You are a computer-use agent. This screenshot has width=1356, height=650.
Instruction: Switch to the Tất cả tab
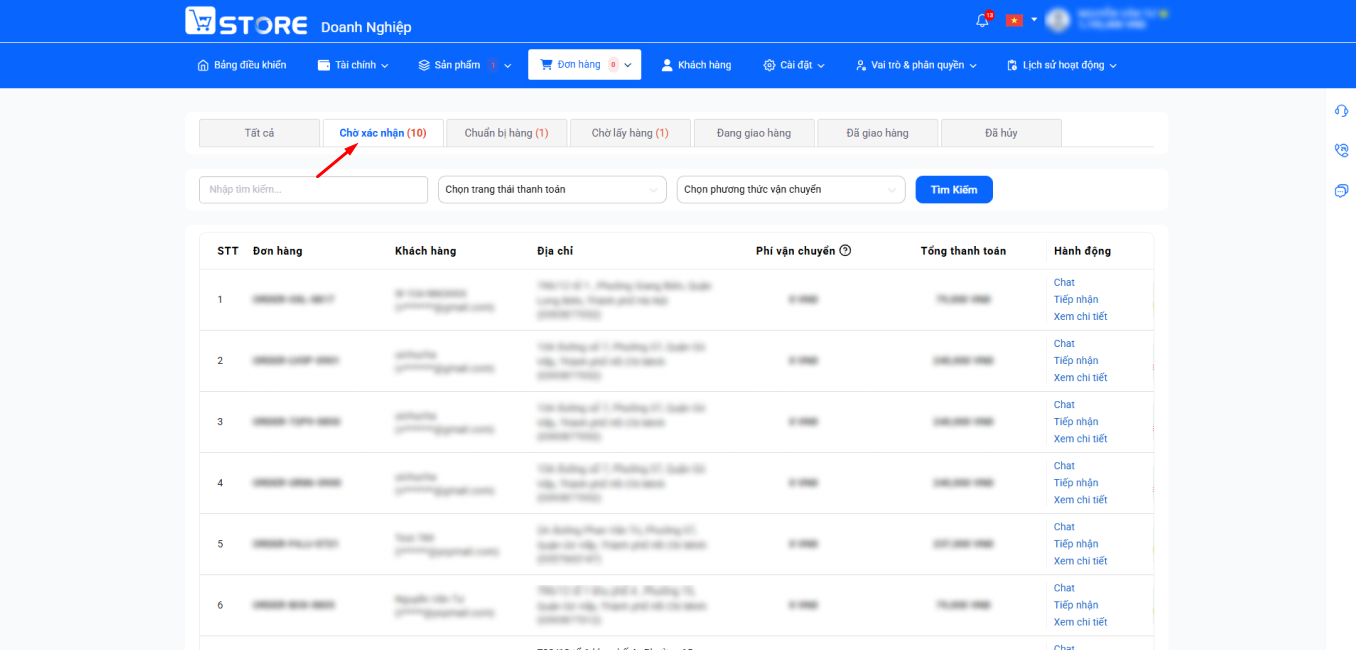[x=260, y=133]
